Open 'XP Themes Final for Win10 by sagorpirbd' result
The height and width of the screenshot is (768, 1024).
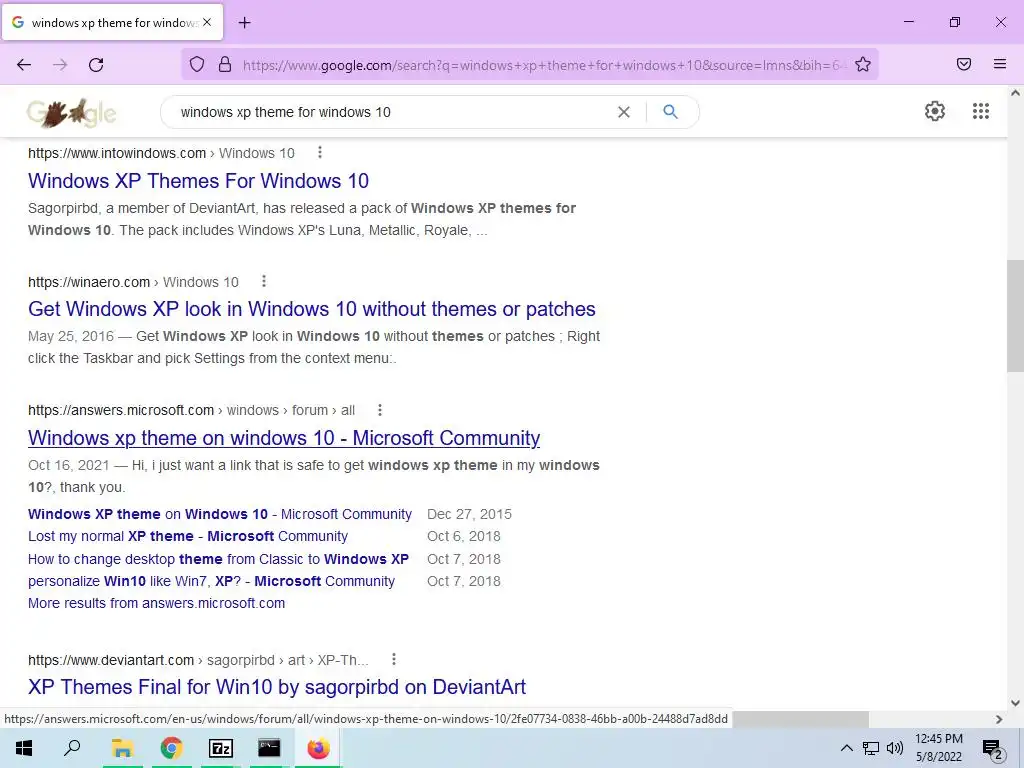[277, 687]
